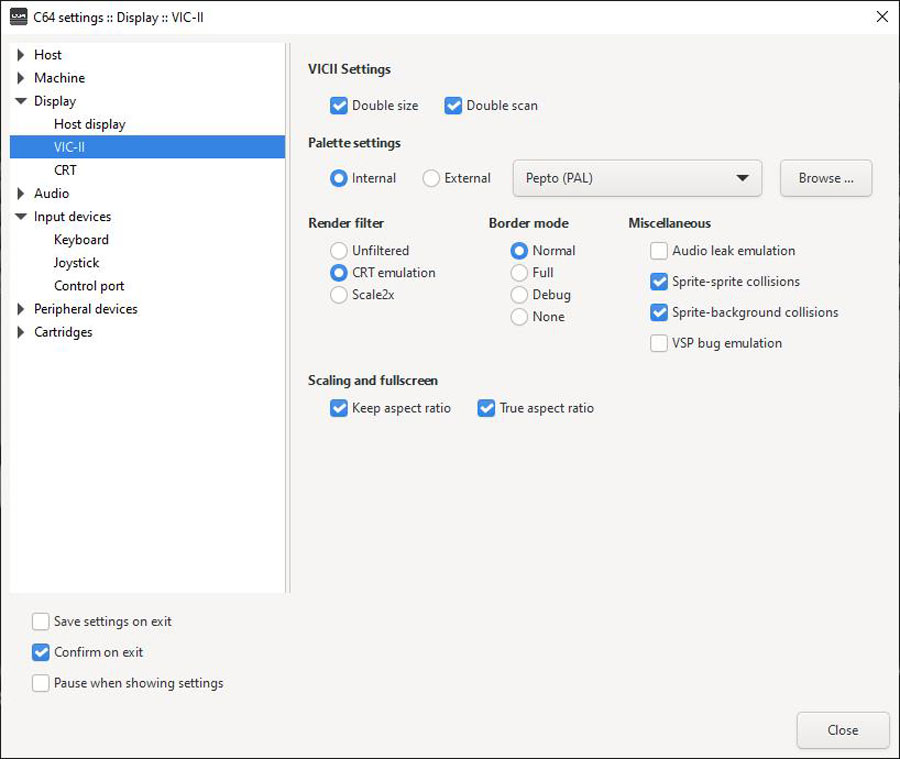Select the Host item label
The image size is (900, 759).
(48, 55)
